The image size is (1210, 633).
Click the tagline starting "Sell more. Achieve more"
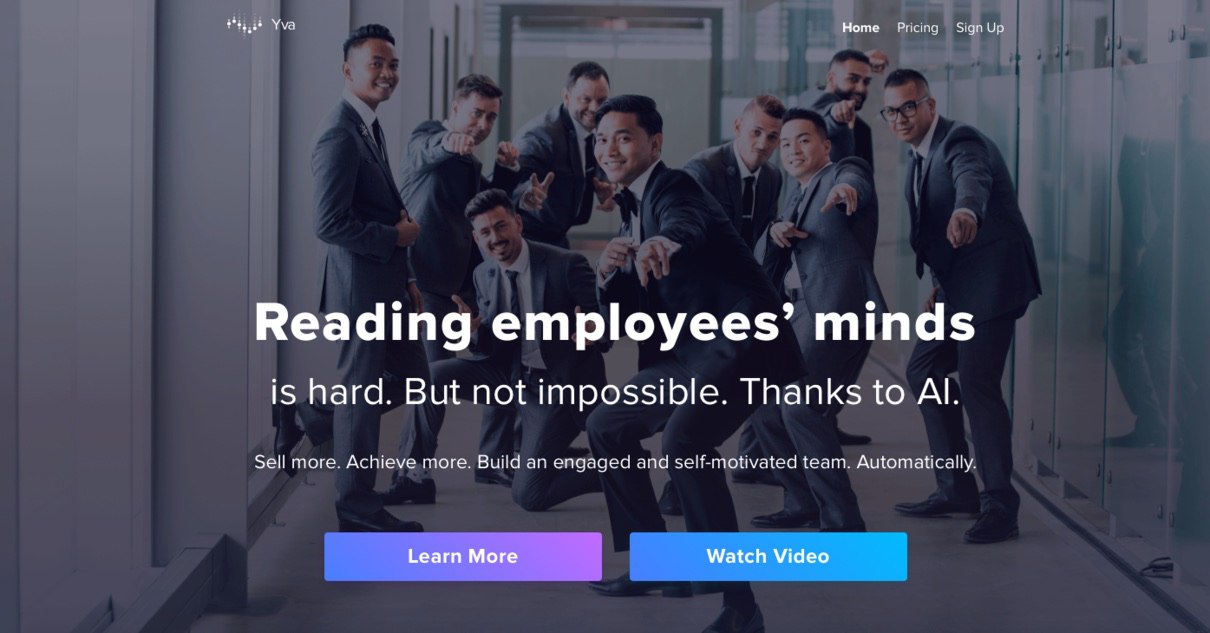(x=615, y=463)
